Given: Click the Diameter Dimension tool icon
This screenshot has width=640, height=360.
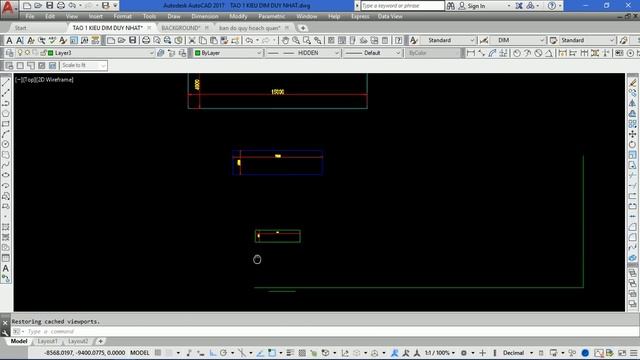Looking at the screenshot, I should tap(538, 53).
